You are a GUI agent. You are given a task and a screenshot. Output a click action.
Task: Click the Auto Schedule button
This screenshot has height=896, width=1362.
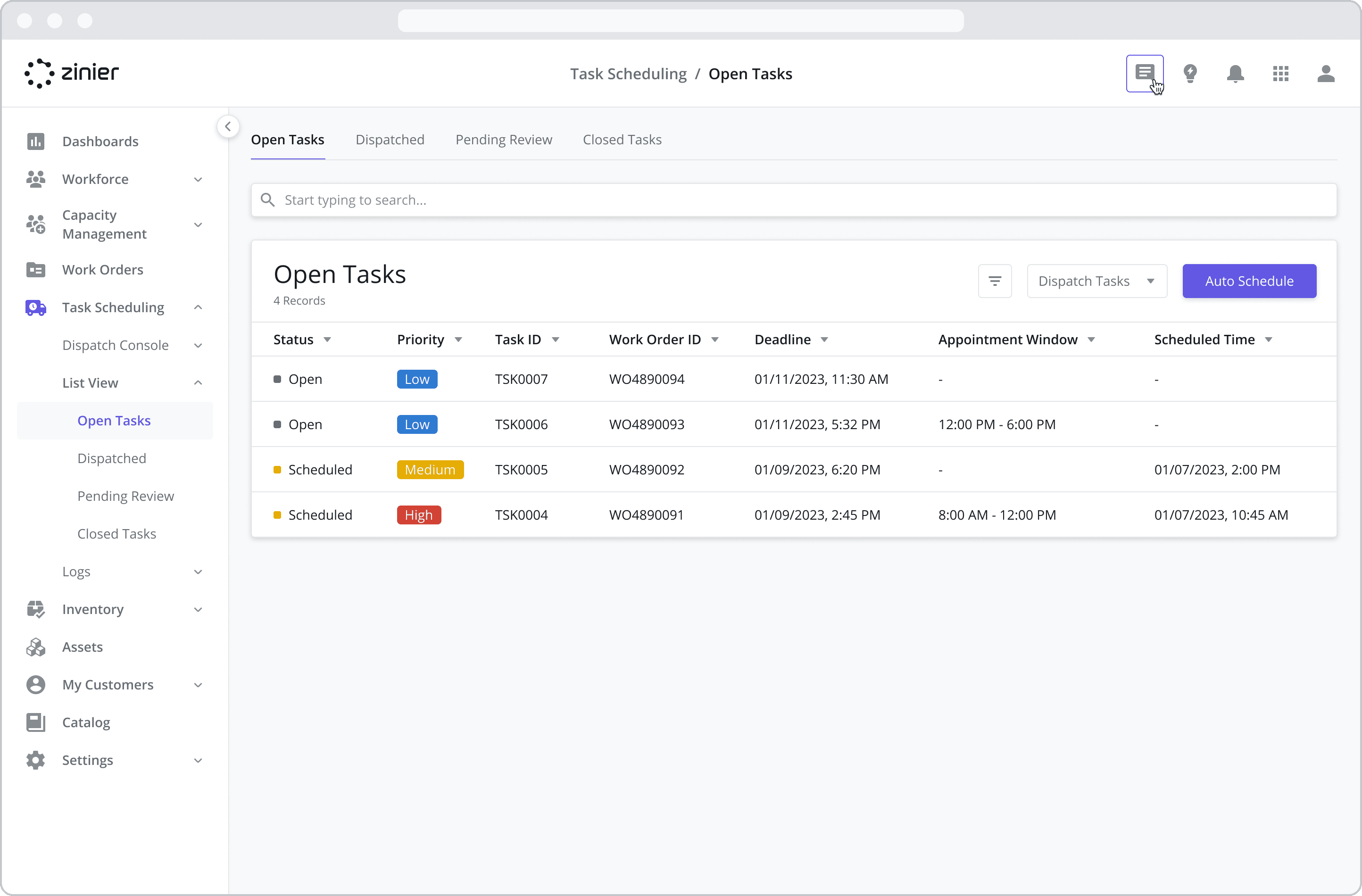coord(1249,281)
